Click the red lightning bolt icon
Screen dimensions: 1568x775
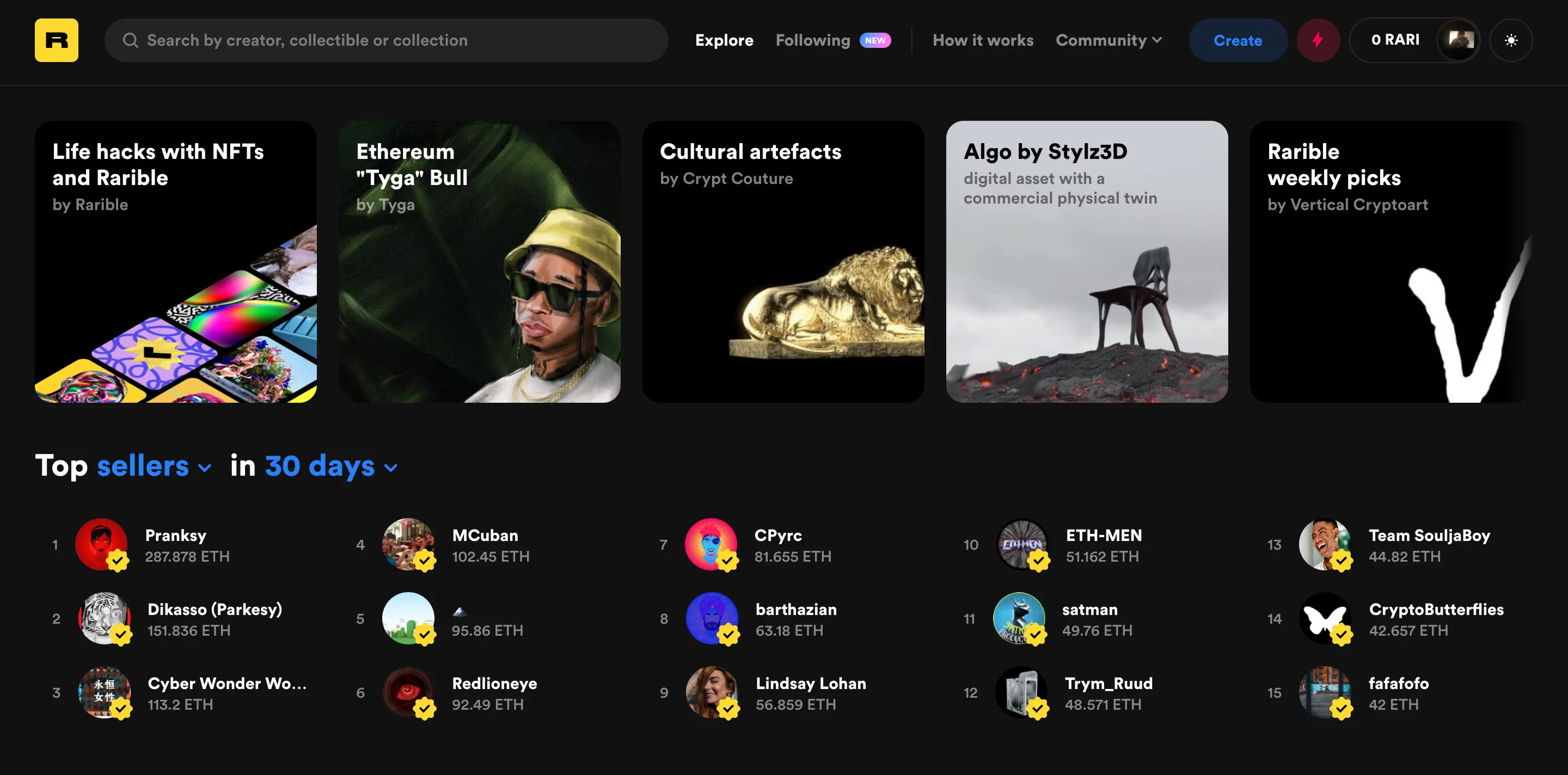point(1318,40)
